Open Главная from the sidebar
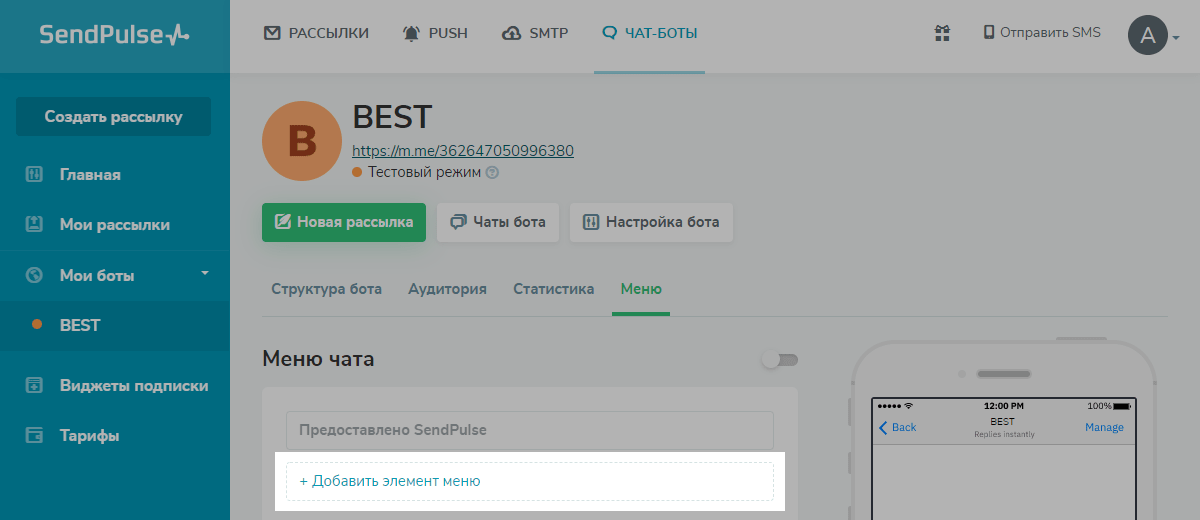This screenshot has width=1200, height=520. 90,175
